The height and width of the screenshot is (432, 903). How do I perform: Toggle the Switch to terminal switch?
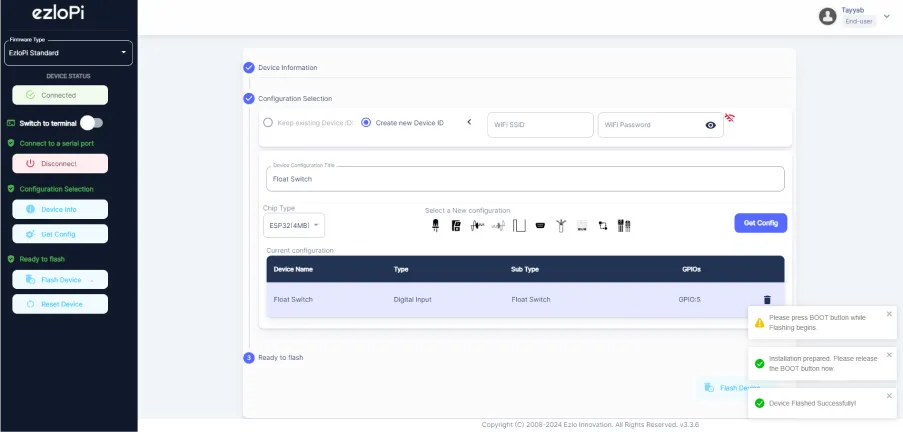click(92, 123)
